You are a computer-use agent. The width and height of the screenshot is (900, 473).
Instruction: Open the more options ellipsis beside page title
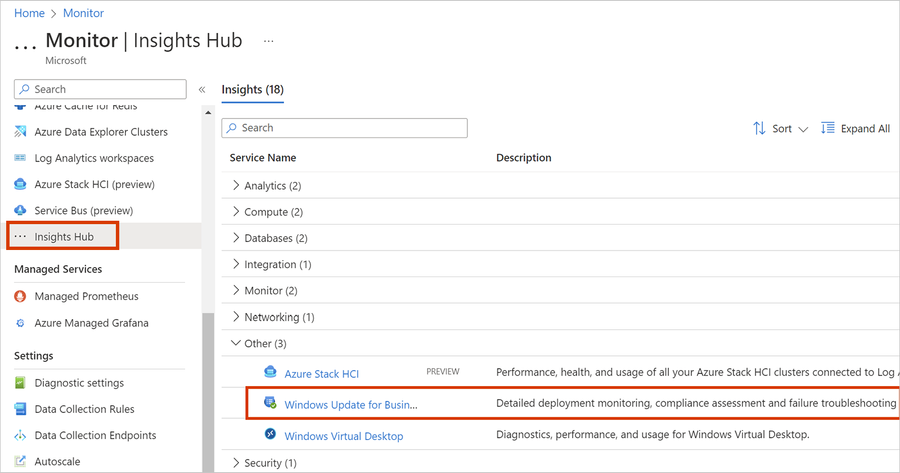coord(269,41)
